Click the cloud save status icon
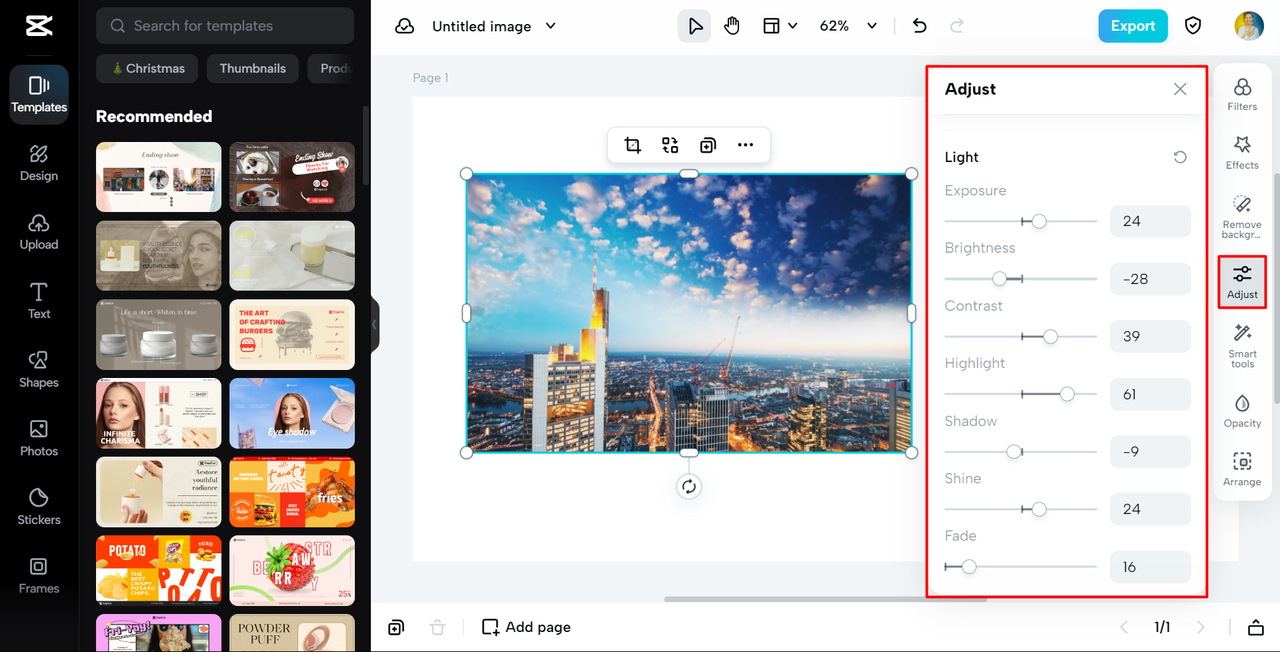Image resolution: width=1280 pixels, height=652 pixels. point(405,27)
